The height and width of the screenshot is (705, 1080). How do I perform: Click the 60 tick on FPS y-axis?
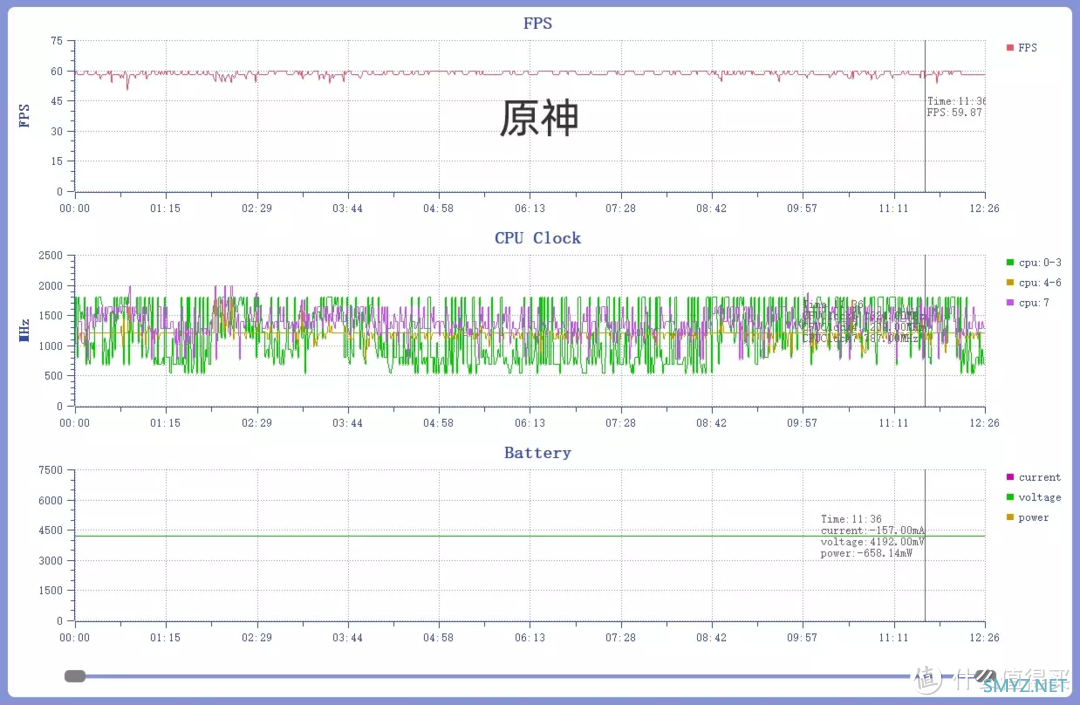[x=56, y=71]
